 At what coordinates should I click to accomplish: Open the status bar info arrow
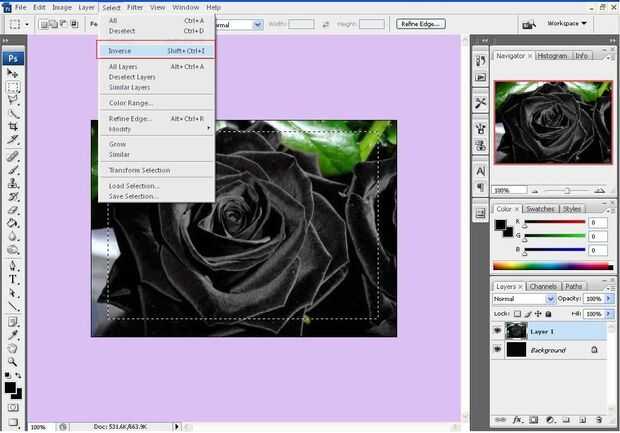(x=177, y=427)
